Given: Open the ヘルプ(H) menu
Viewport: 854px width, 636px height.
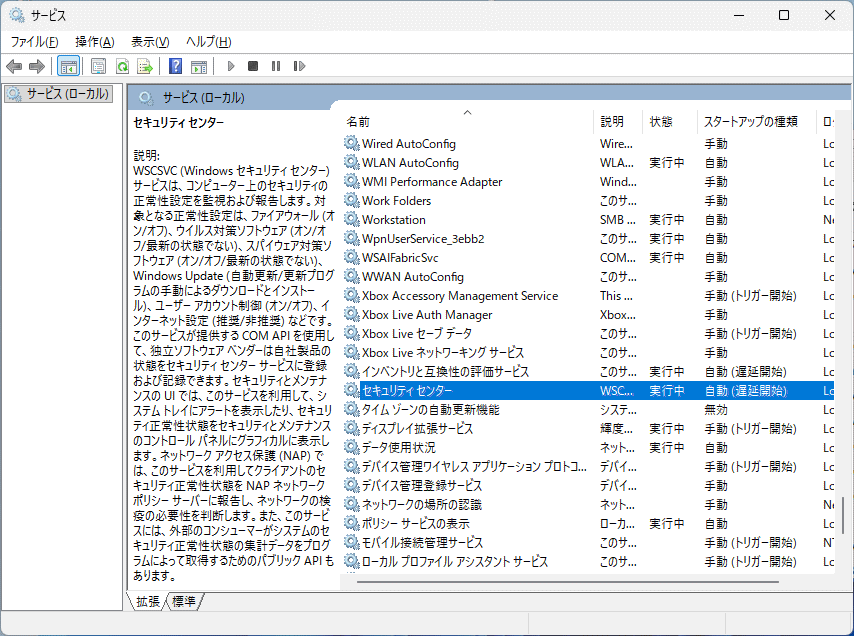Looking at the screenshot, I should pos(209,42).
